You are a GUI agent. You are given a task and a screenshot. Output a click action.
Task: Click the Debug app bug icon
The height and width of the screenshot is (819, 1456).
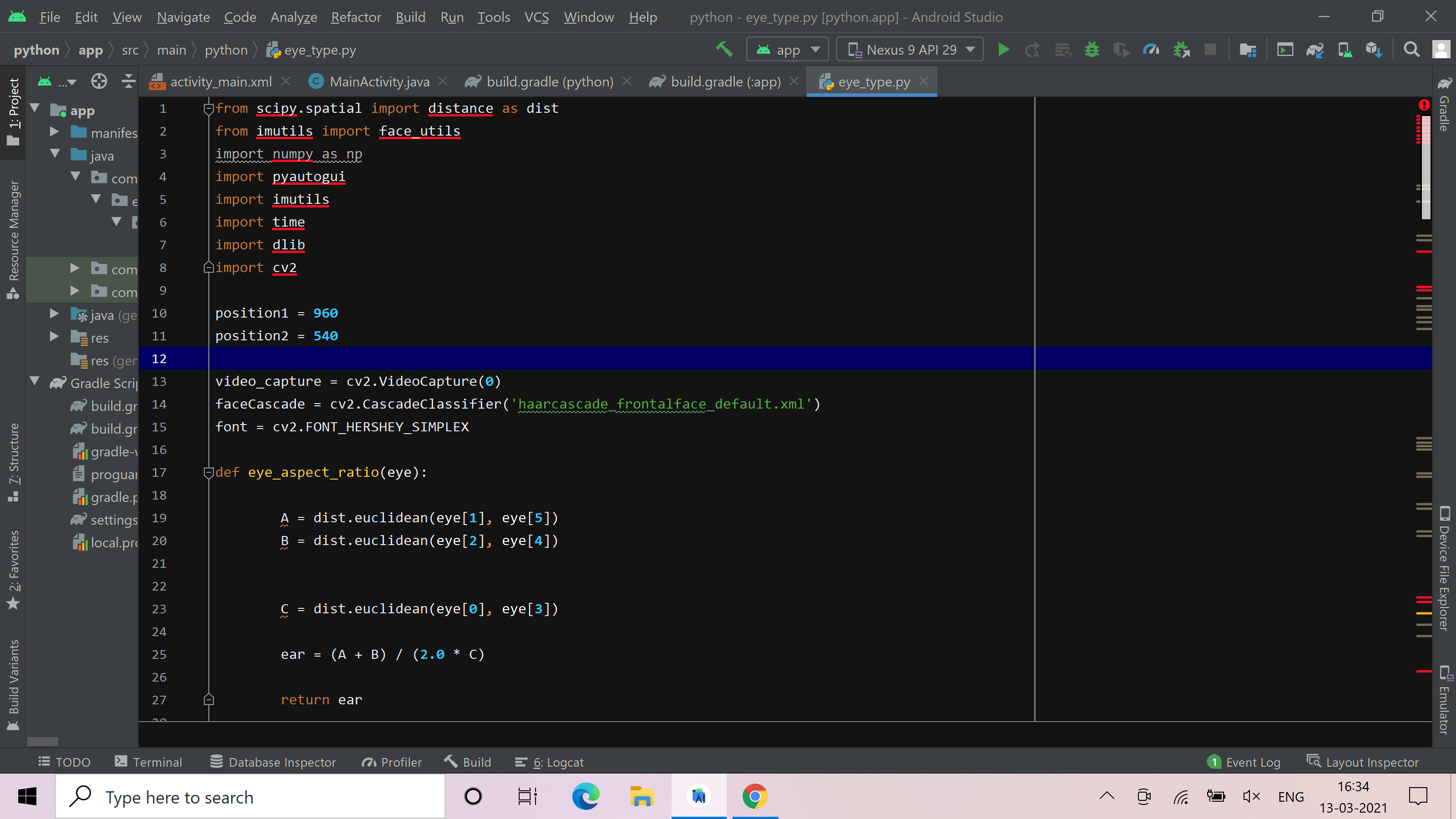[x=1092, y=50]
